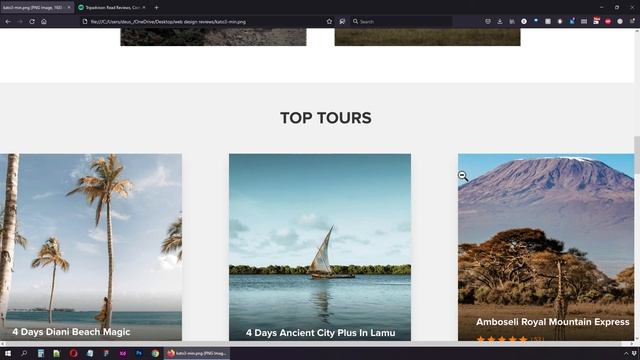
Task: Open the 4 Days Diani Beach Magic card
Action: coord(91,247)
